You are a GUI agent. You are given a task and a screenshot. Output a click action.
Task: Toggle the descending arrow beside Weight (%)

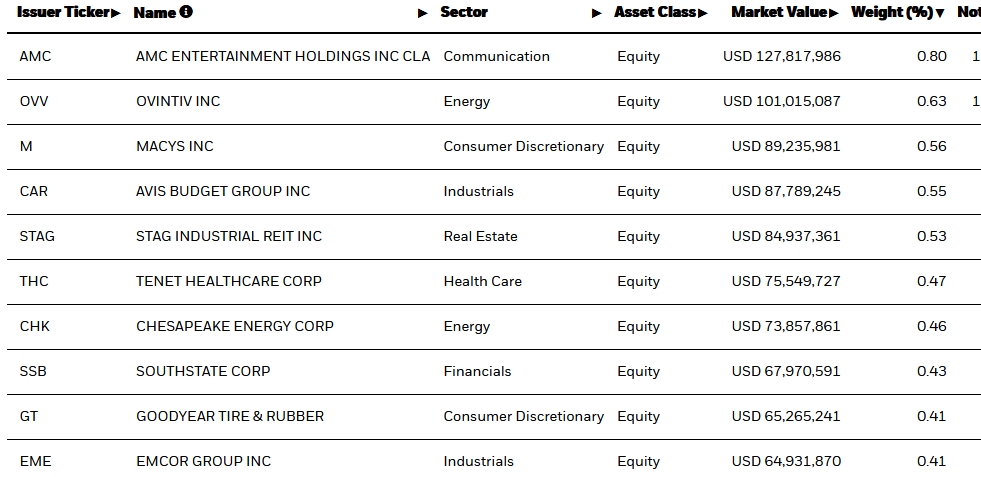coord(940,13)
